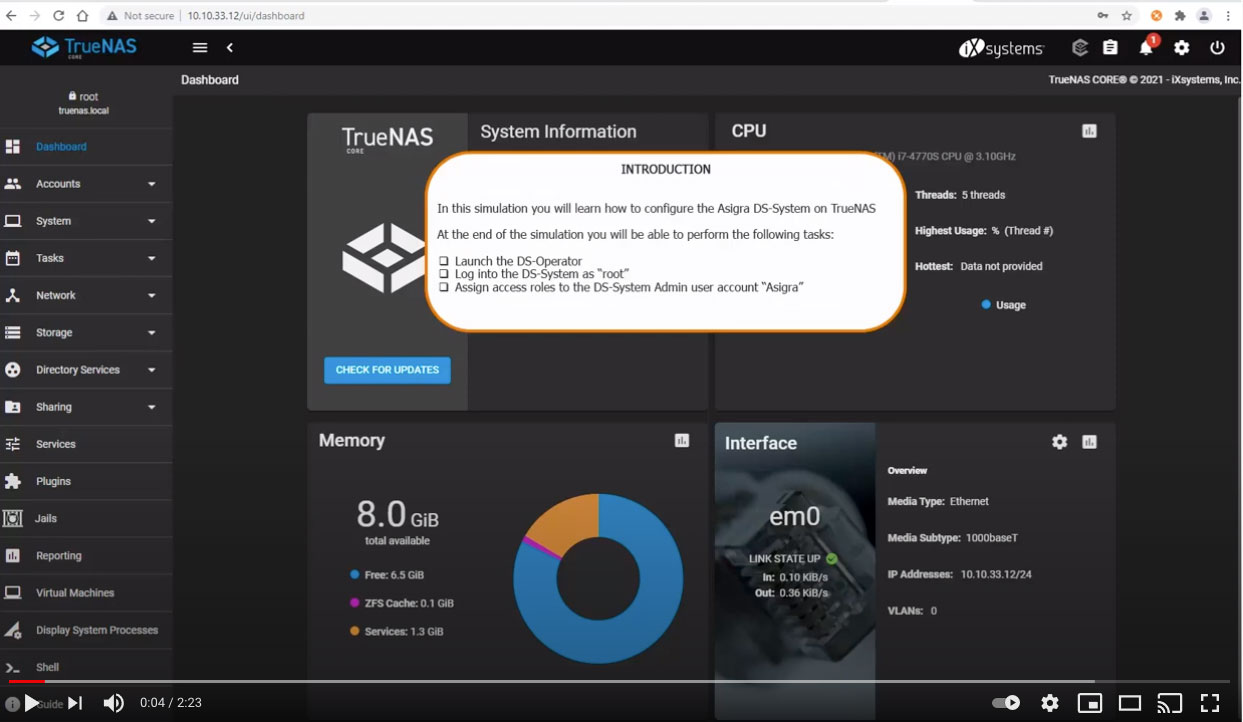Click the video play button
Image resolution: width=1243 pixels, height=722 pixels.
32,703
